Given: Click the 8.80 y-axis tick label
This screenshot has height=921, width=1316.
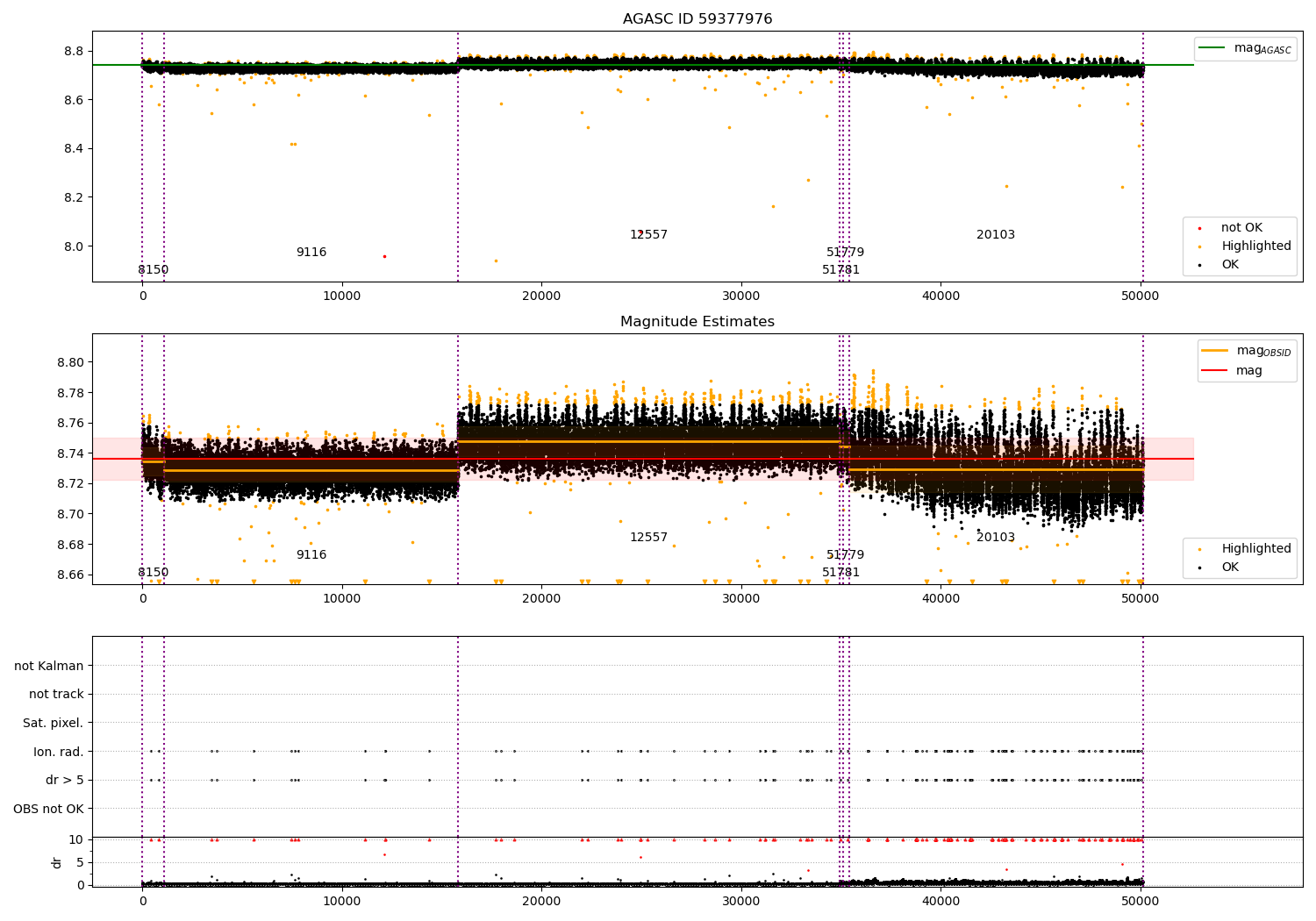Looking at the screenshot, I should pyautogui.click(x=70, y=362).
